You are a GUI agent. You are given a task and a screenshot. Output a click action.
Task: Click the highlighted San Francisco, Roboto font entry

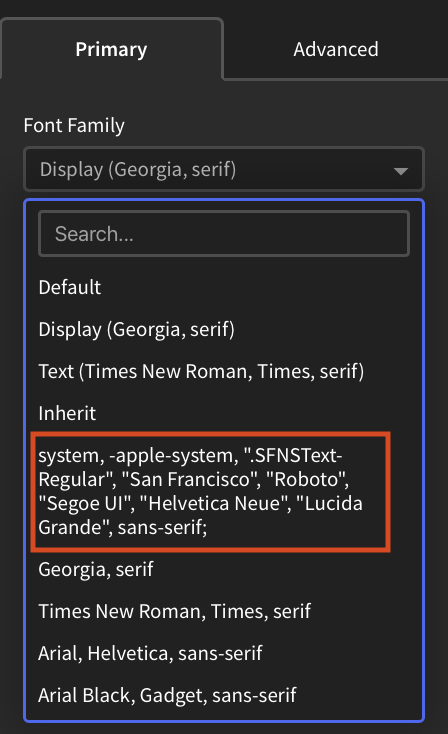210,492
